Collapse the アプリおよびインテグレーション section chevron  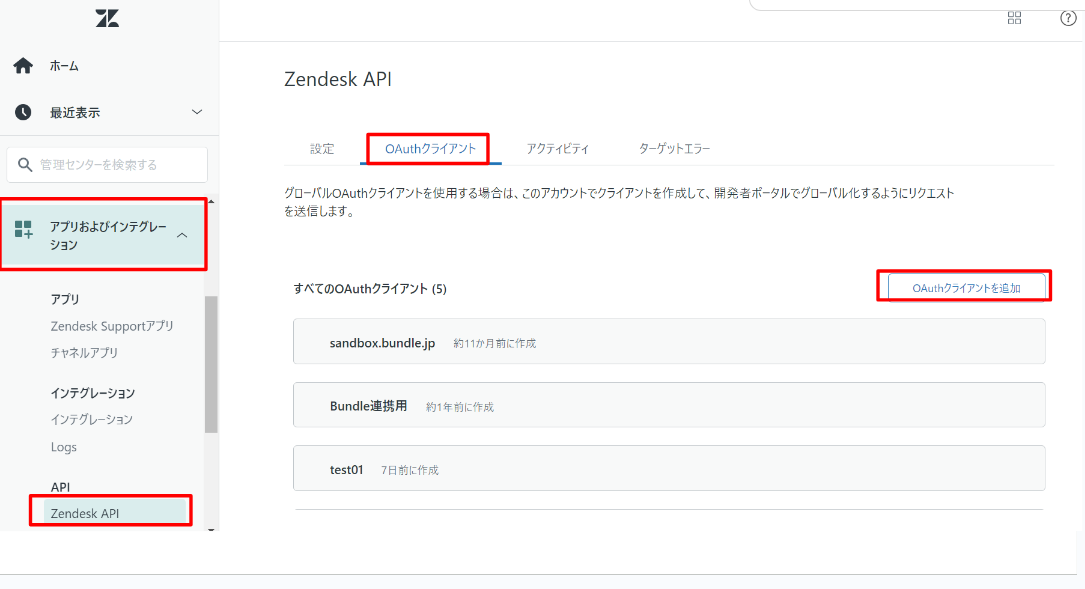(182, 235)
